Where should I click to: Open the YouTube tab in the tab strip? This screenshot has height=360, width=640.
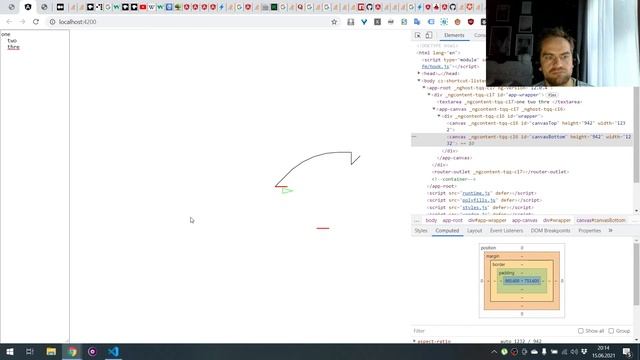pos(143,7)
